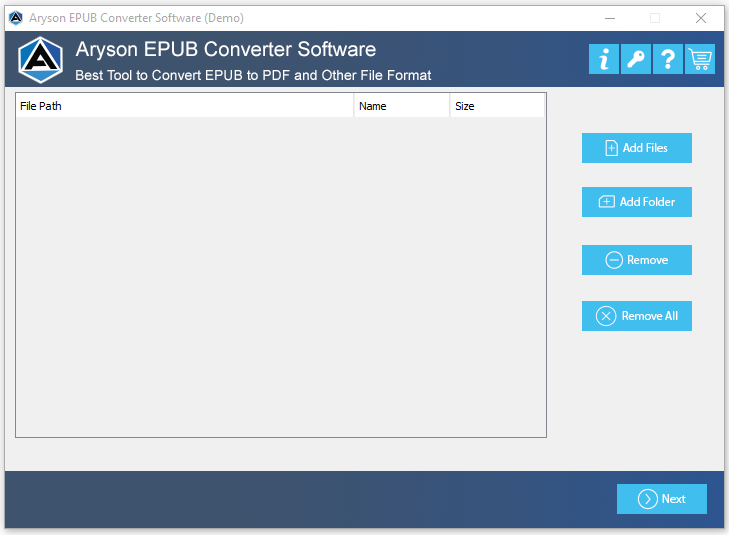
Task: Minimize the Aryson EPUB Converter window
Action: [x=610, y=18]
